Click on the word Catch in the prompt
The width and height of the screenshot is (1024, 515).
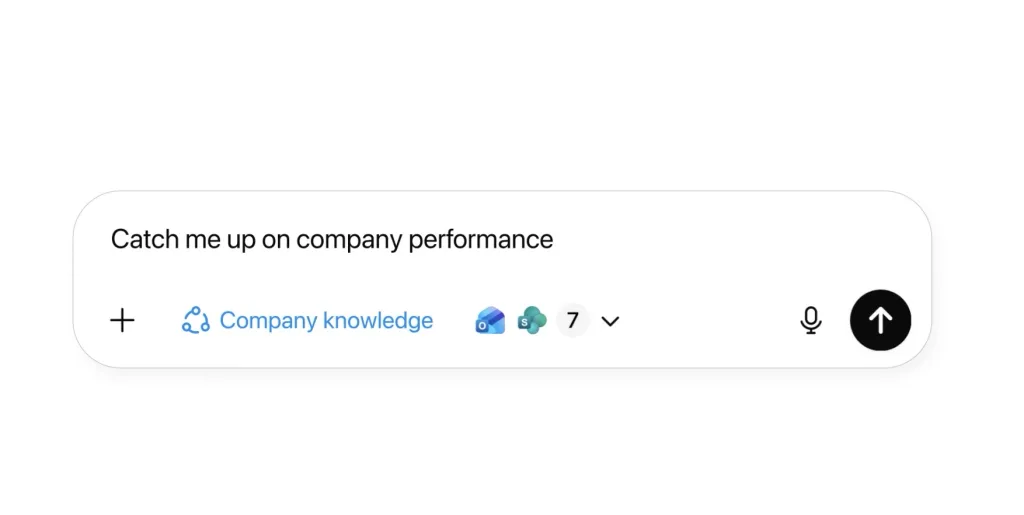tap(138, 240)
